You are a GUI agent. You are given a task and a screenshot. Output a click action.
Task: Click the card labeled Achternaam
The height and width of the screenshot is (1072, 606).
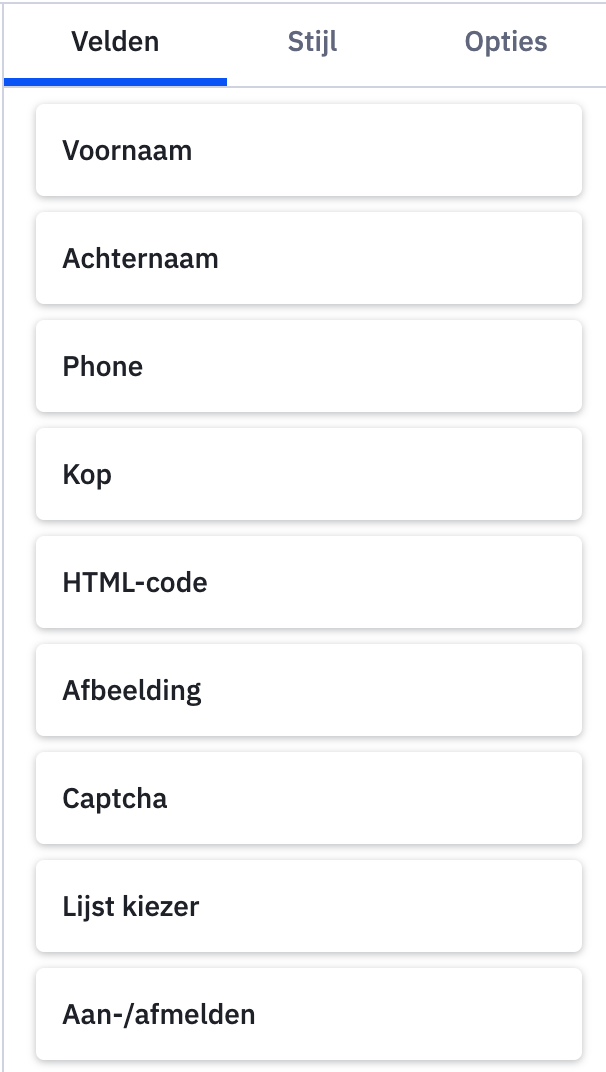(x=308, y=259)
